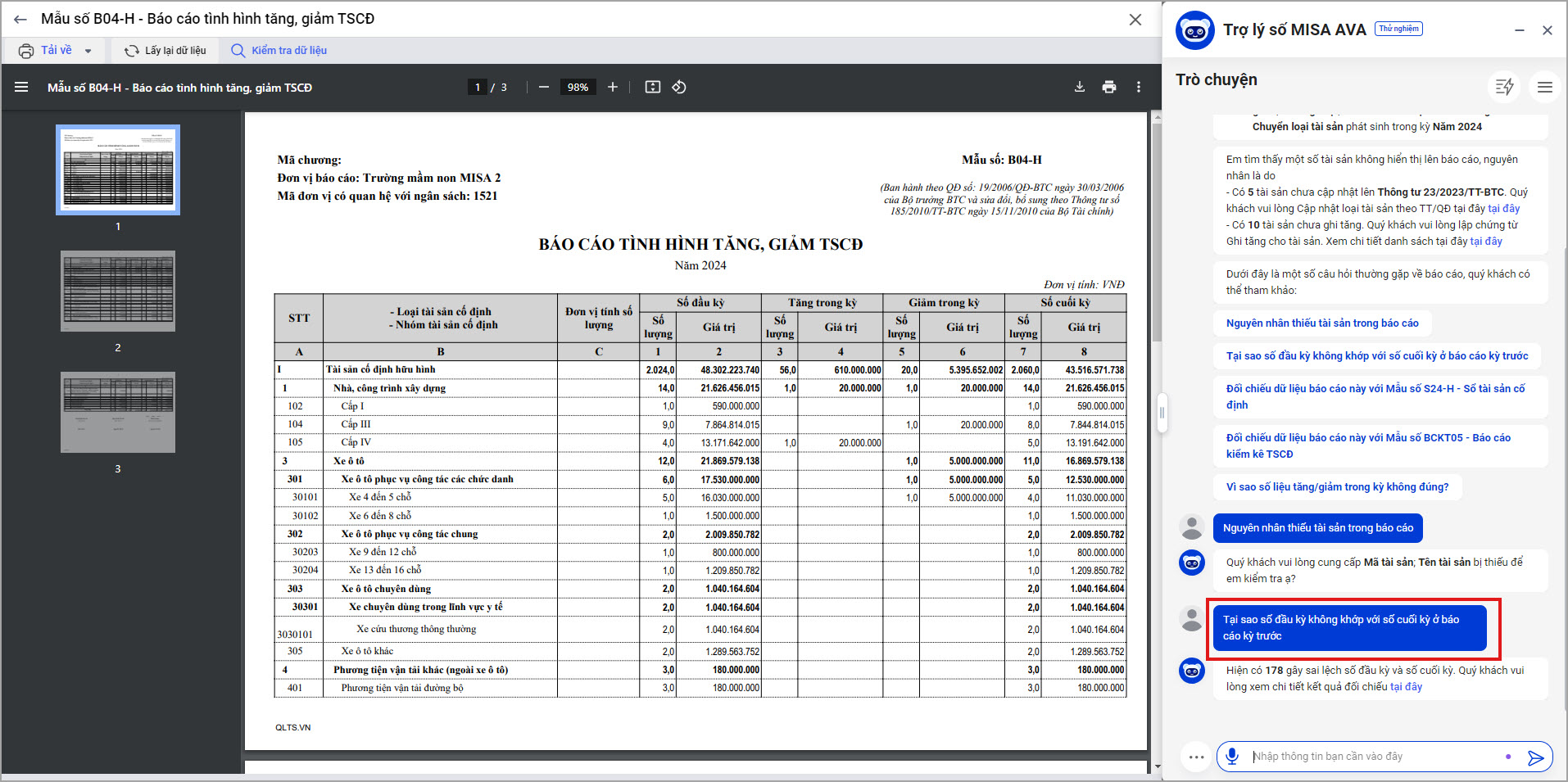This screenshot has height=782, width=1568.
Task: Zoom in with the plus button
Action: (x=612, y=87)
